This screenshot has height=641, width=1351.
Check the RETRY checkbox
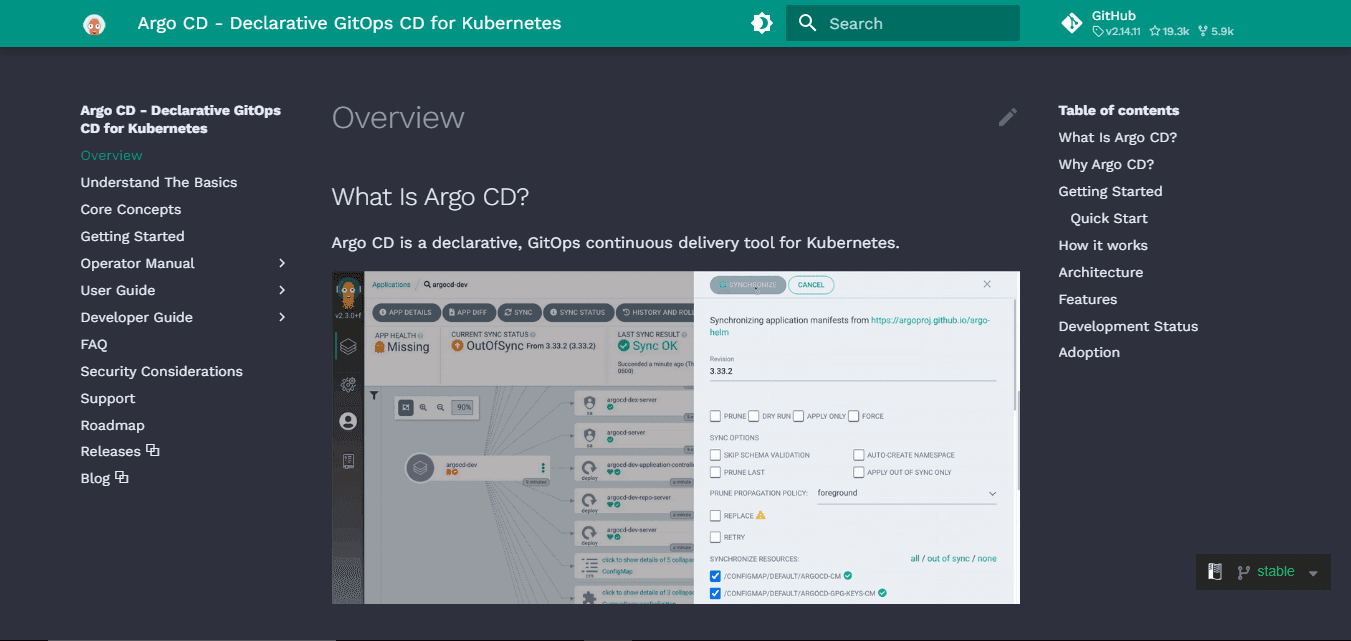point(715,537)
